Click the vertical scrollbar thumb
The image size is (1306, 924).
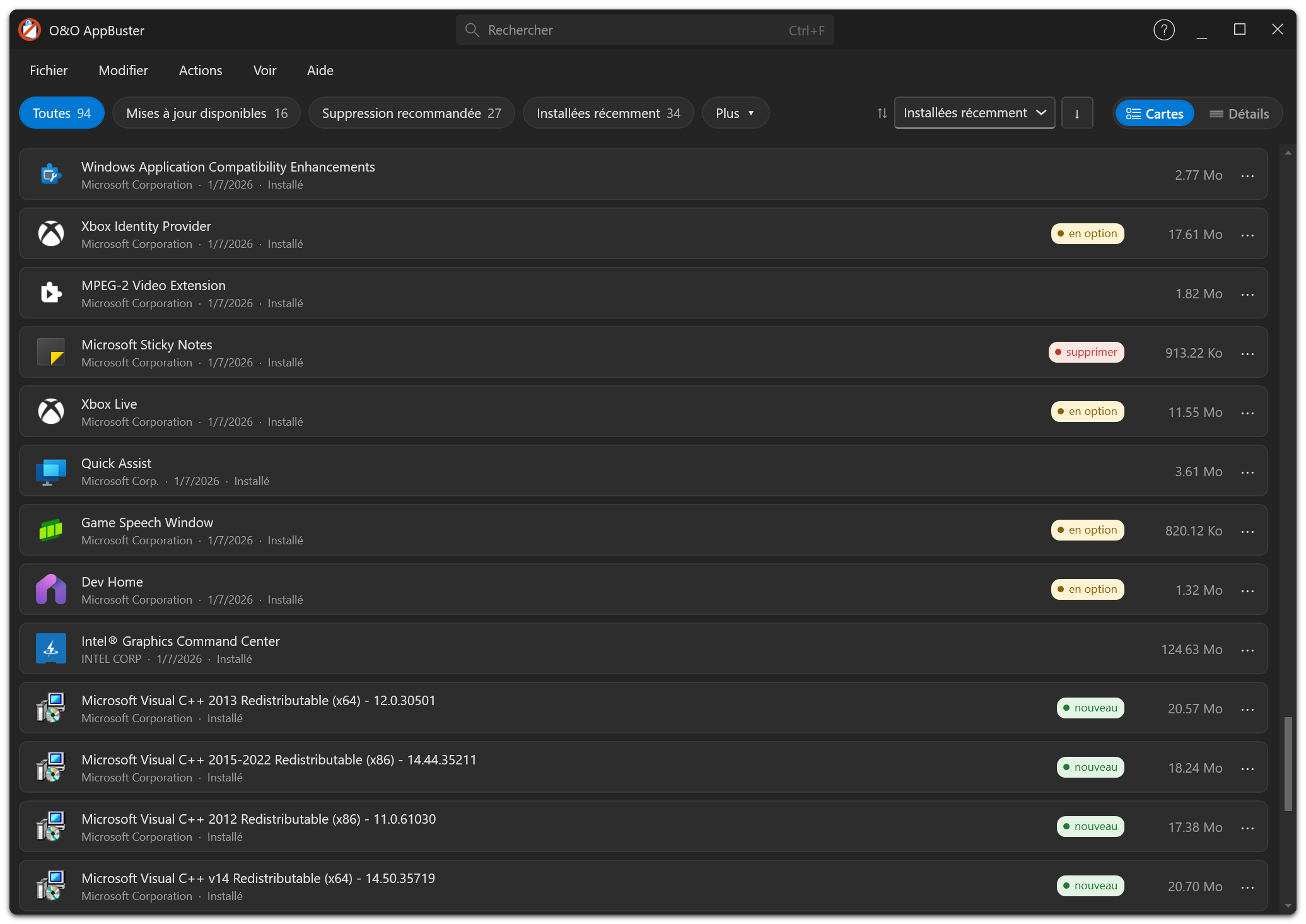1288,764
